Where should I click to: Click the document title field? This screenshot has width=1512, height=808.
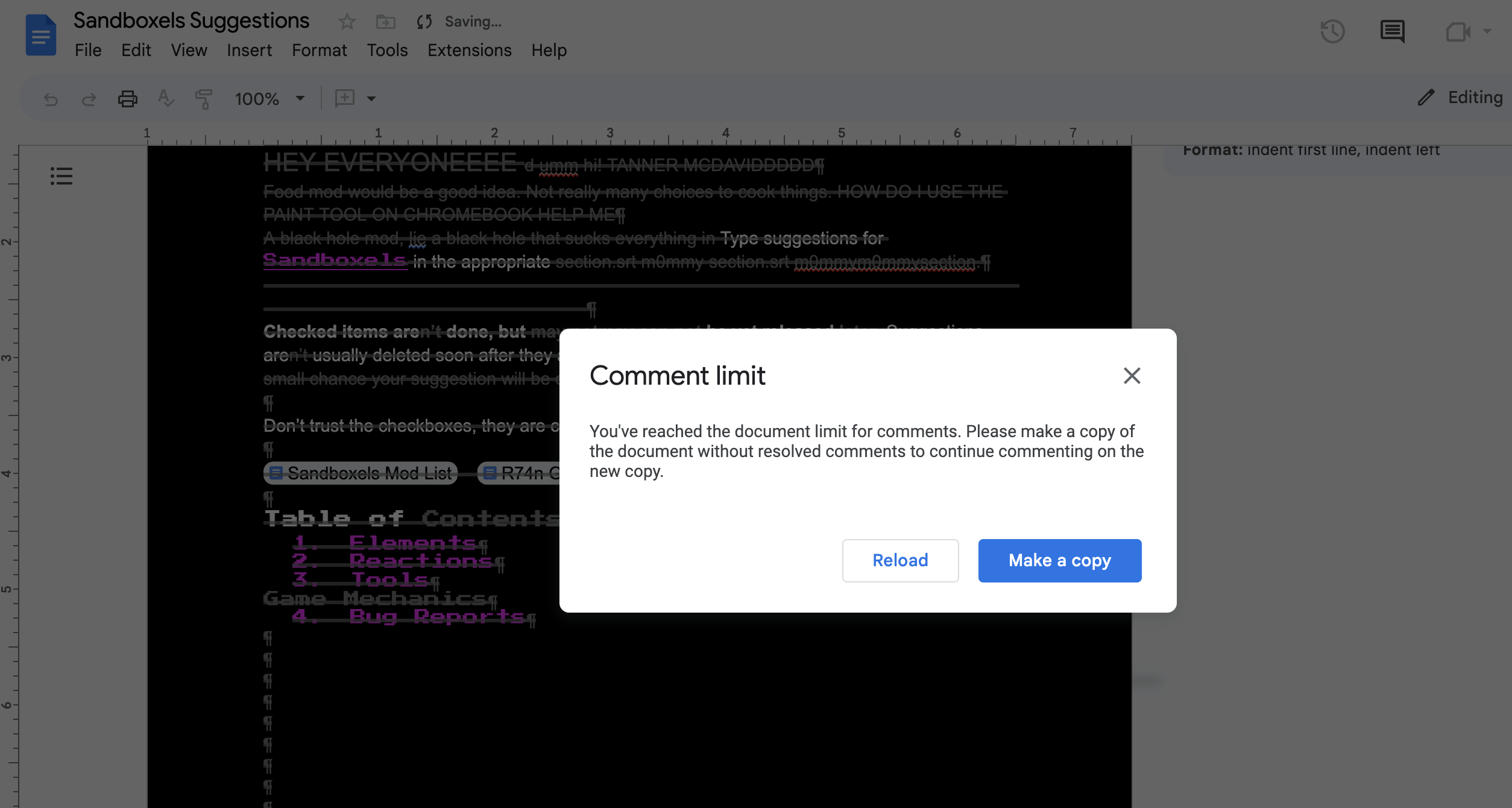click(191, 20)
